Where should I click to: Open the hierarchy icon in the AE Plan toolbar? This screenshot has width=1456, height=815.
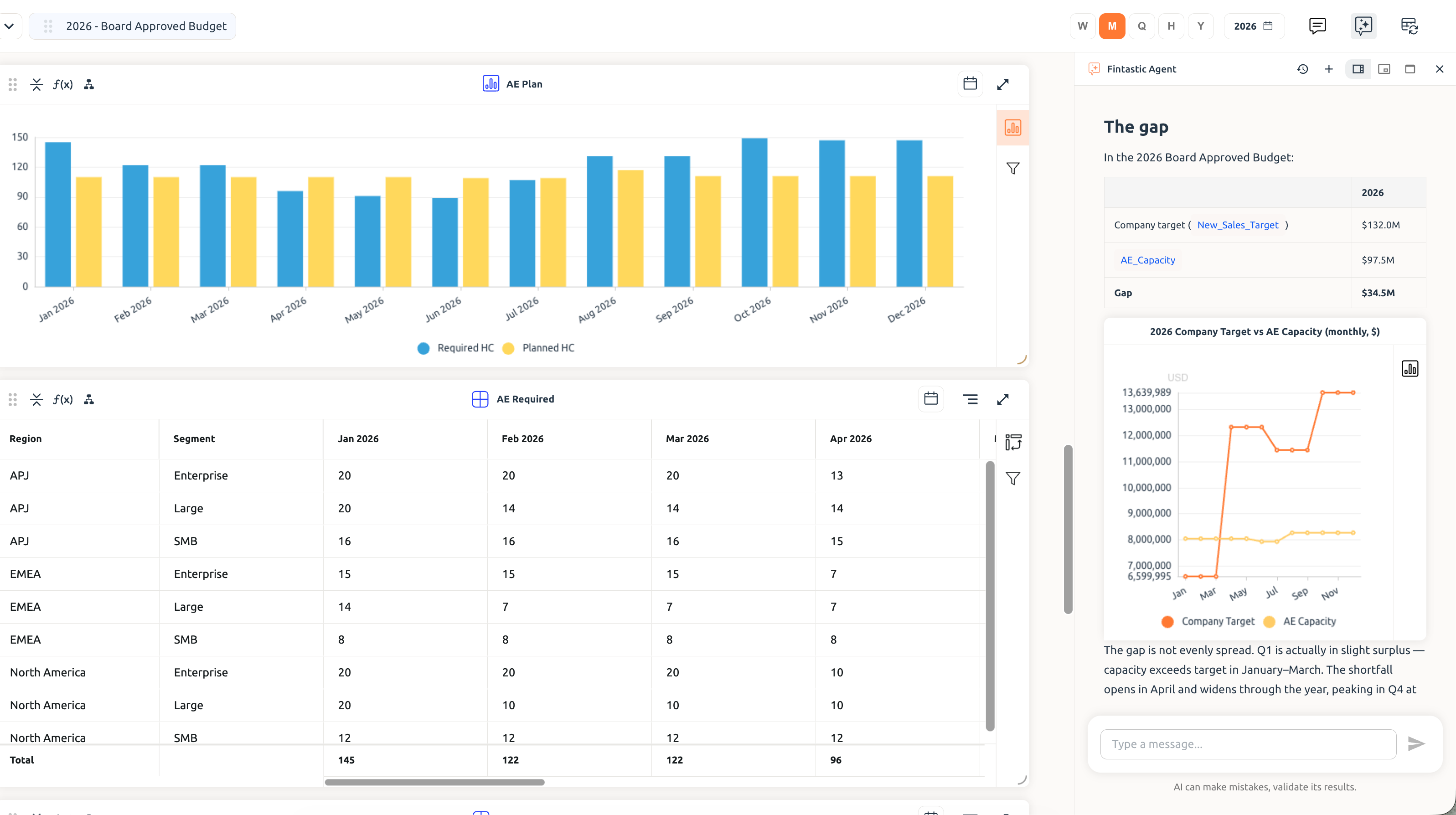pyautogui.click(x=89, y=84)
